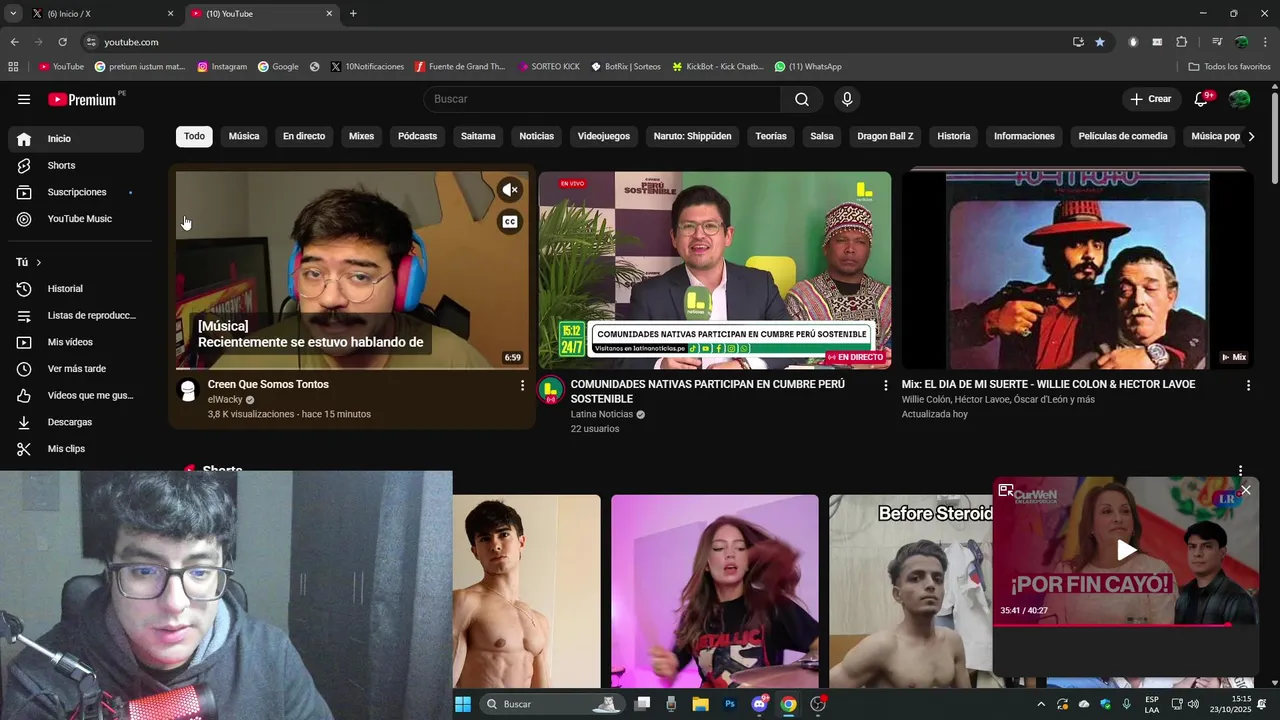Open the YouTube hamburger guide menu
The width and height of the screenshot is (1280, 720).
pyautogui.click(x=24, y=99)
